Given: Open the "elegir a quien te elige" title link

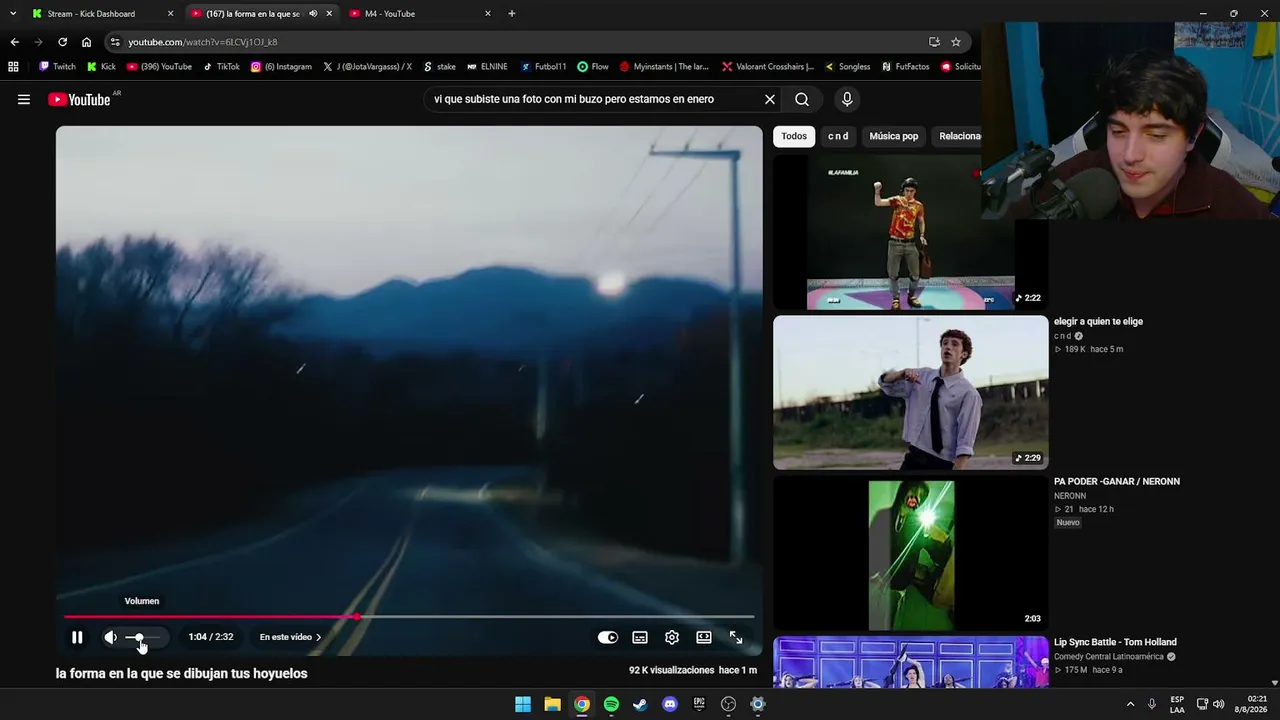Looking at the screenshot, I should 1098,322.
